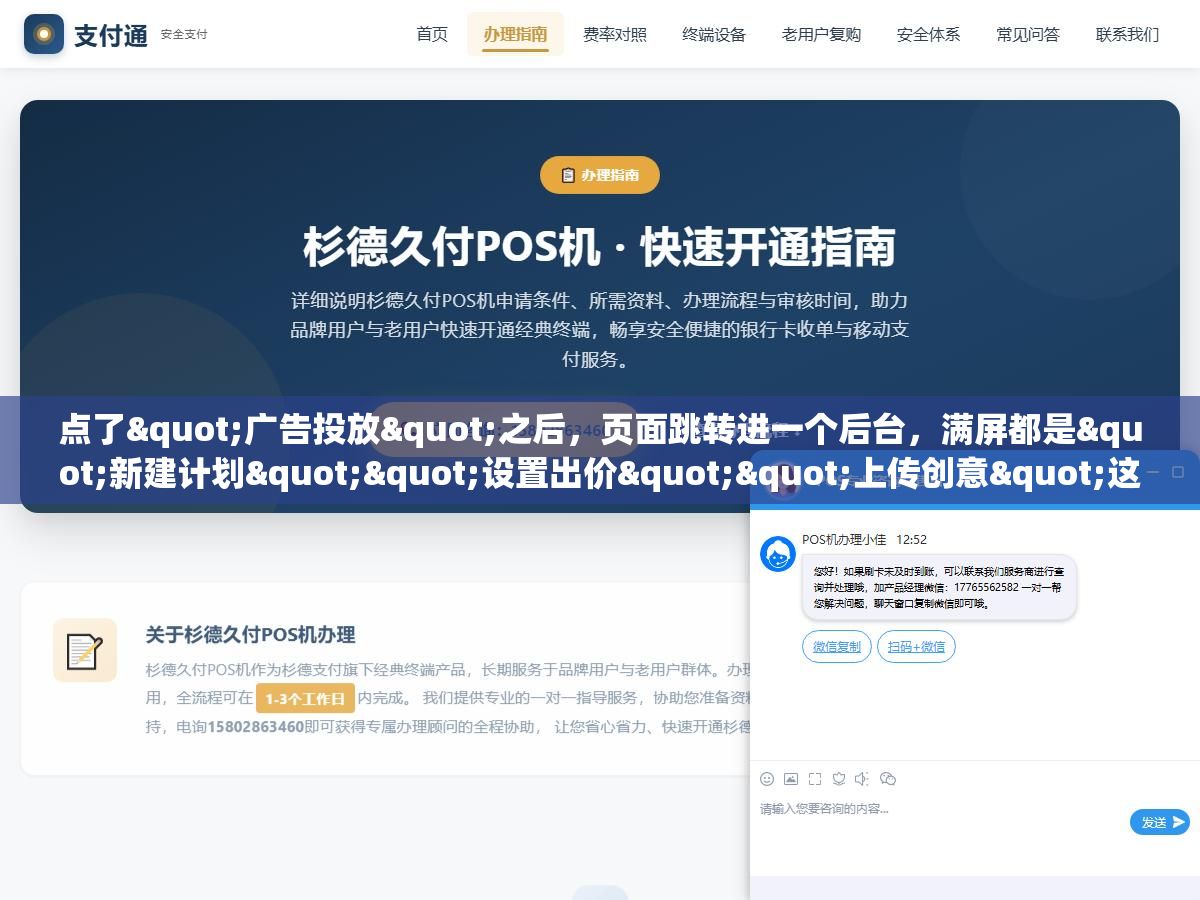Go to the 首页 nav item
This screenshot has height=900, width=1200.
(432, 34)
